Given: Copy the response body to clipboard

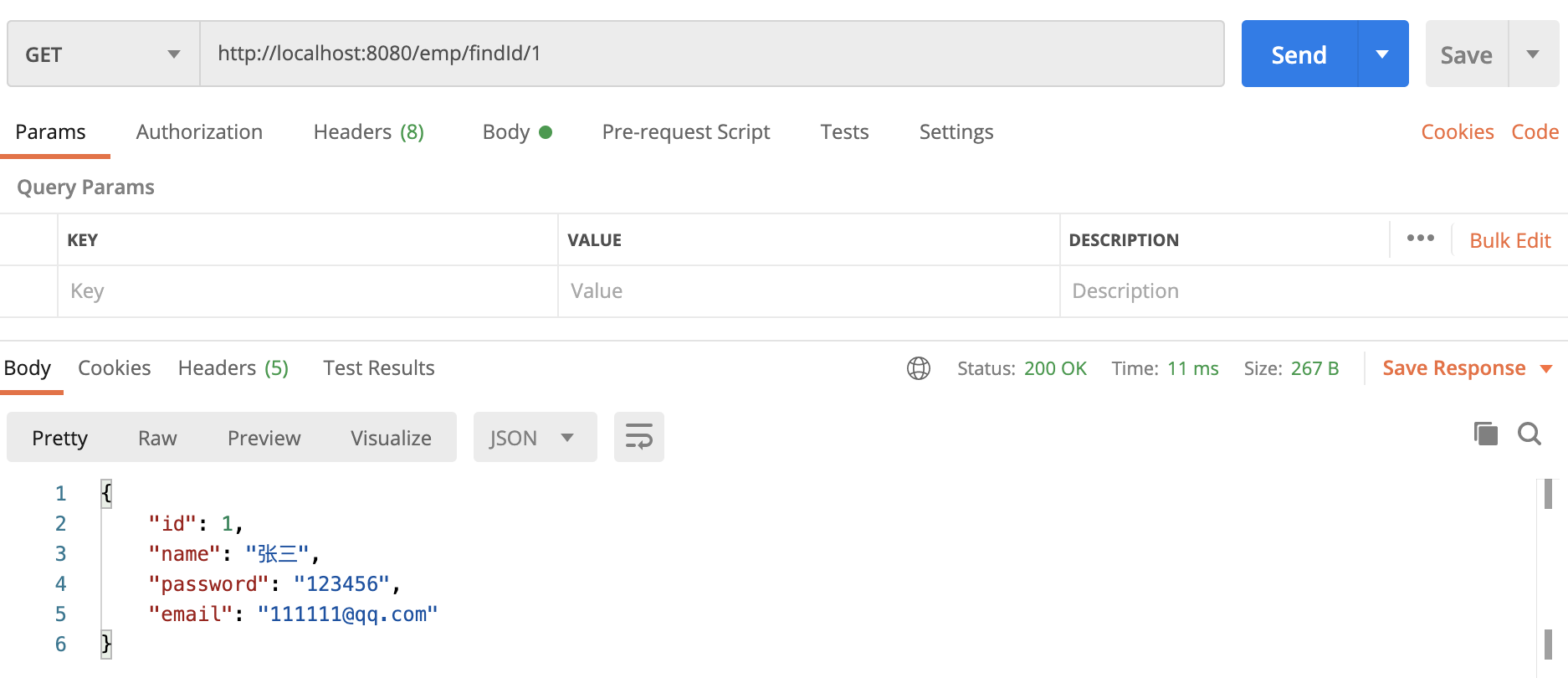Looking at the screenshot, I should coord(1485,434).
